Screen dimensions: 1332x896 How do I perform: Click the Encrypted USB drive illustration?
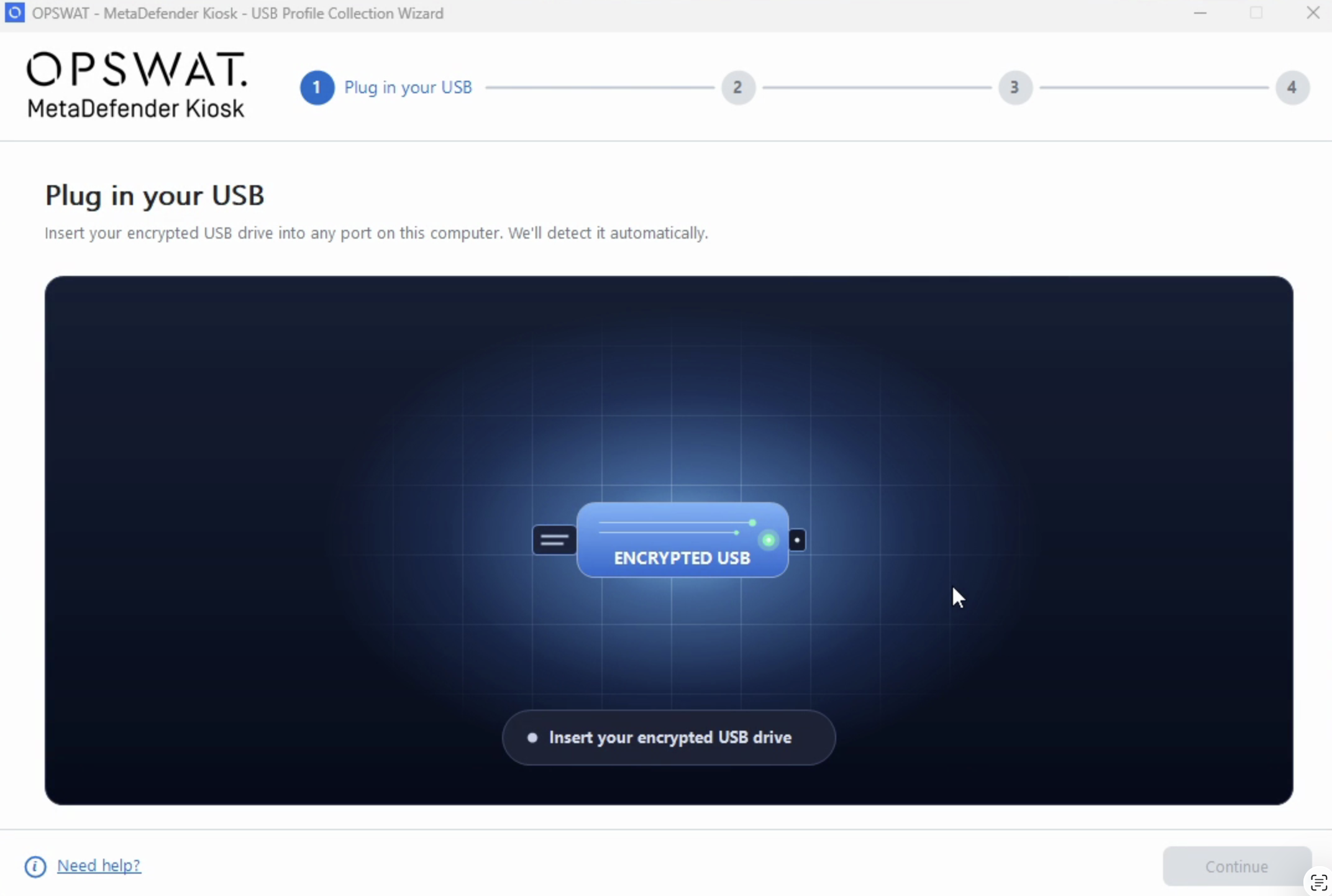(x=670, y=539)
